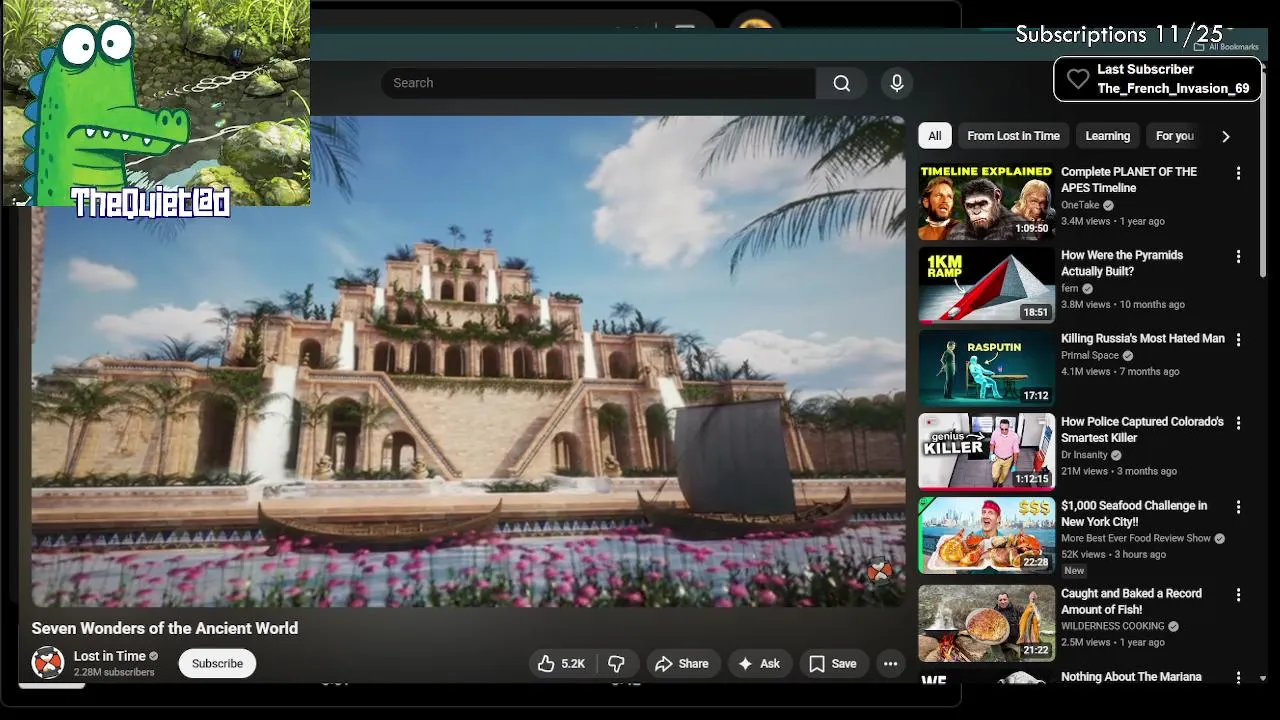Open title How Police Captured Colorado's Smartest Killer
Image resolution: width=1280 pixels, height=720 pixels.
1142,430
